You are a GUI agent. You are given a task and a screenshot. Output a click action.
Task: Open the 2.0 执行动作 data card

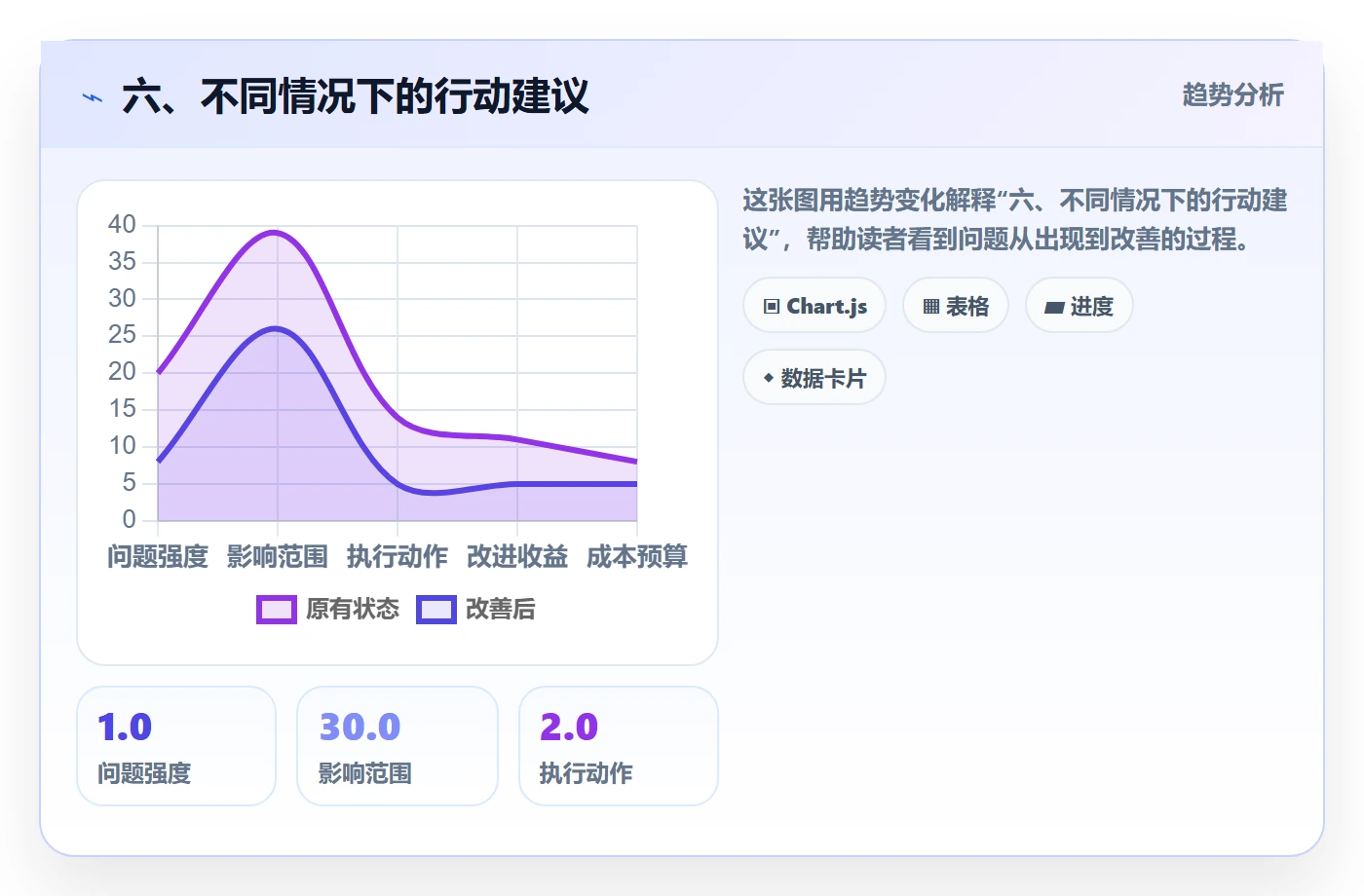pyautogui.click(x=619, y=746)
